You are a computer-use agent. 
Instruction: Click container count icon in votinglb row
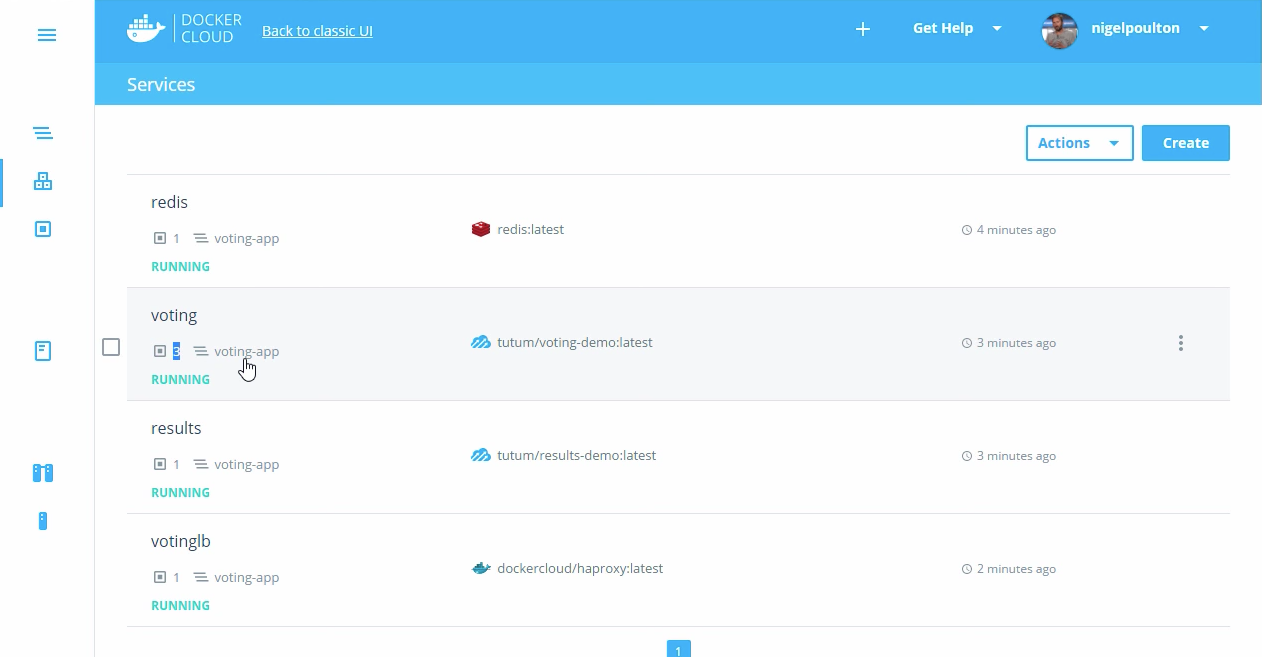click(159, 577)
